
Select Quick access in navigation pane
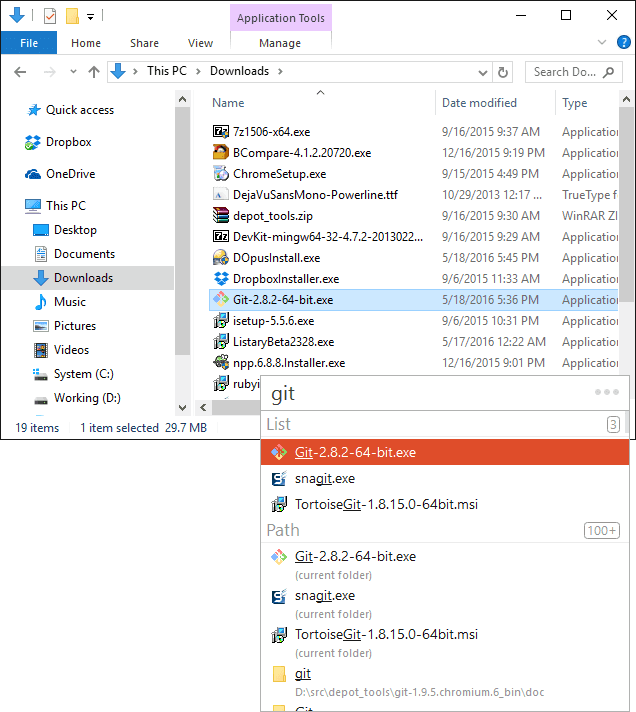pos(80,110)
